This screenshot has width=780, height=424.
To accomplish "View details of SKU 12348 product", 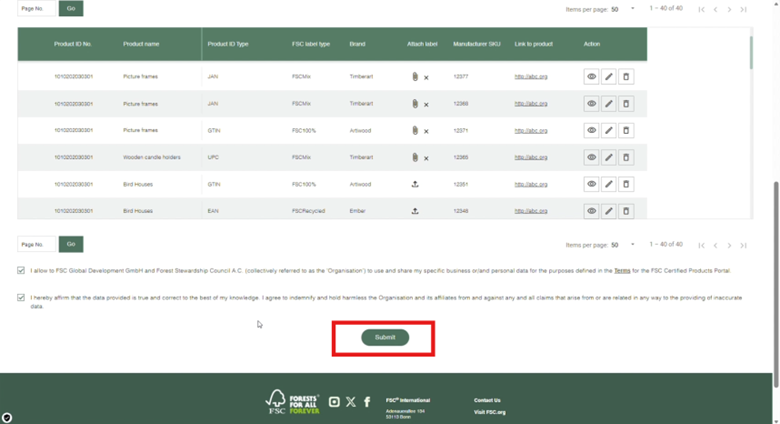I will (591, 211).
